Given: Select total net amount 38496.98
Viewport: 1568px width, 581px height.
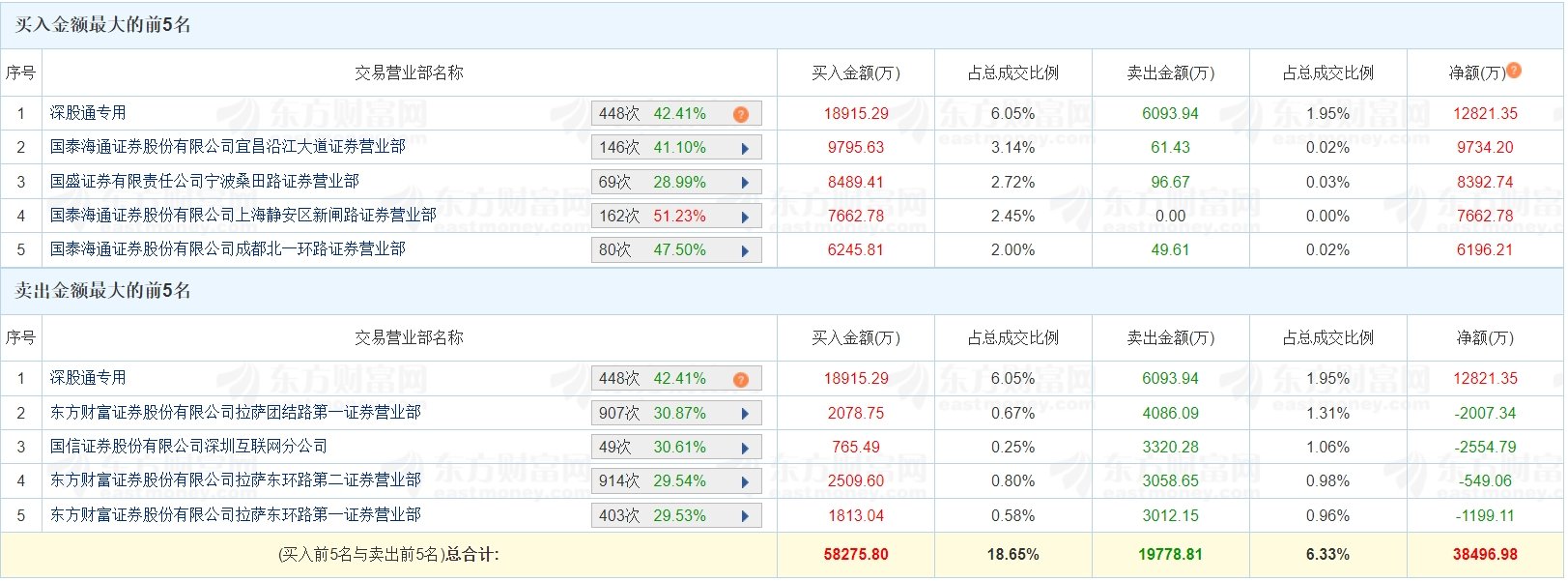Looking at the screenshot, I should click(x=1485, y=555).
